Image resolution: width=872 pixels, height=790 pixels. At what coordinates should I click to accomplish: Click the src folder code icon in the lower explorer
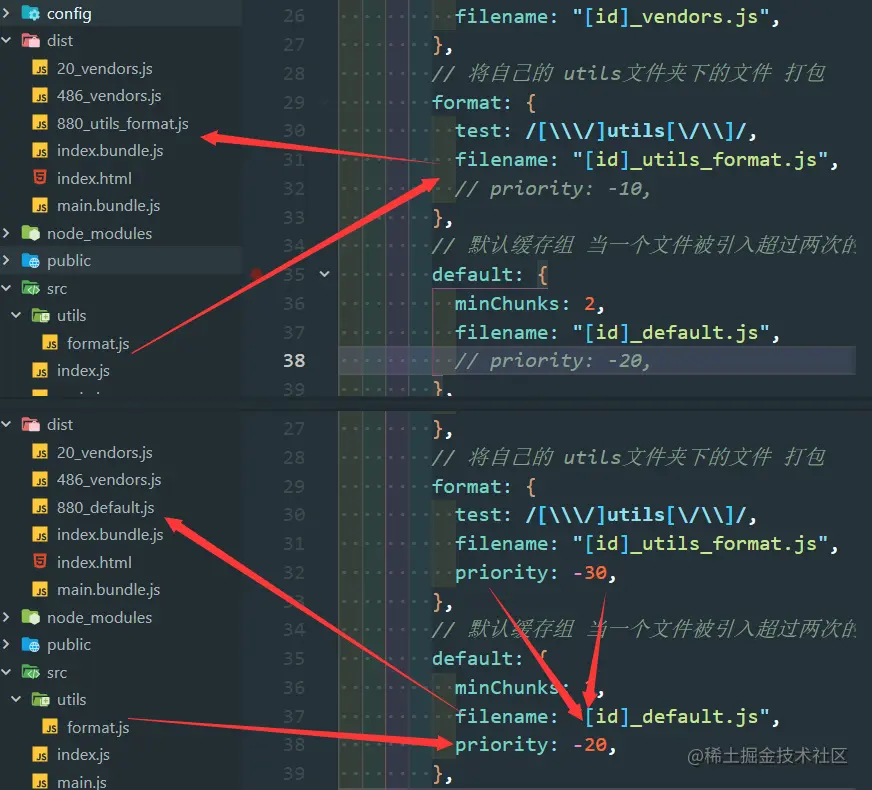pyautogui.click(x=31, y=672)
